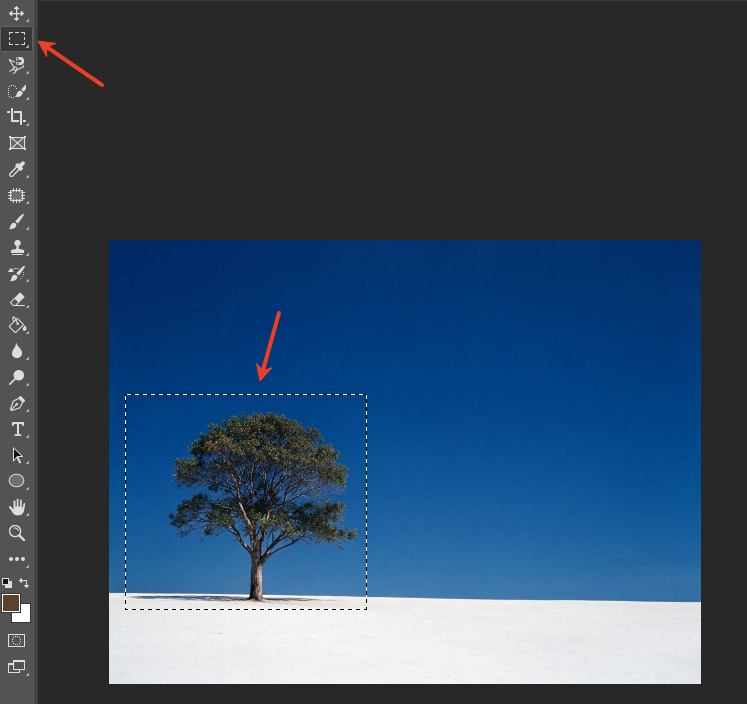747x704 pixels.
Task: Swap foreground and background colors
Action: click(x=24, y=583)
